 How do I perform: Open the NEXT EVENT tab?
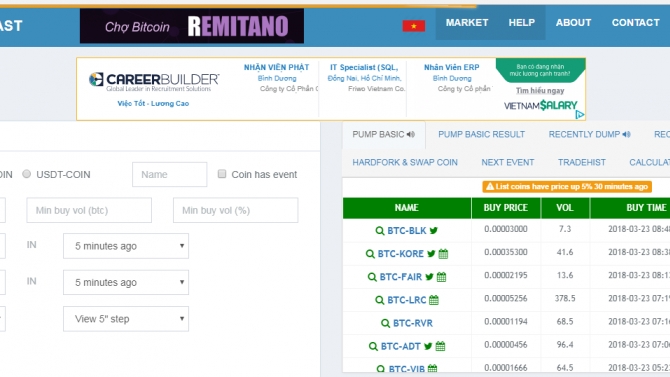tap(508, 162)
